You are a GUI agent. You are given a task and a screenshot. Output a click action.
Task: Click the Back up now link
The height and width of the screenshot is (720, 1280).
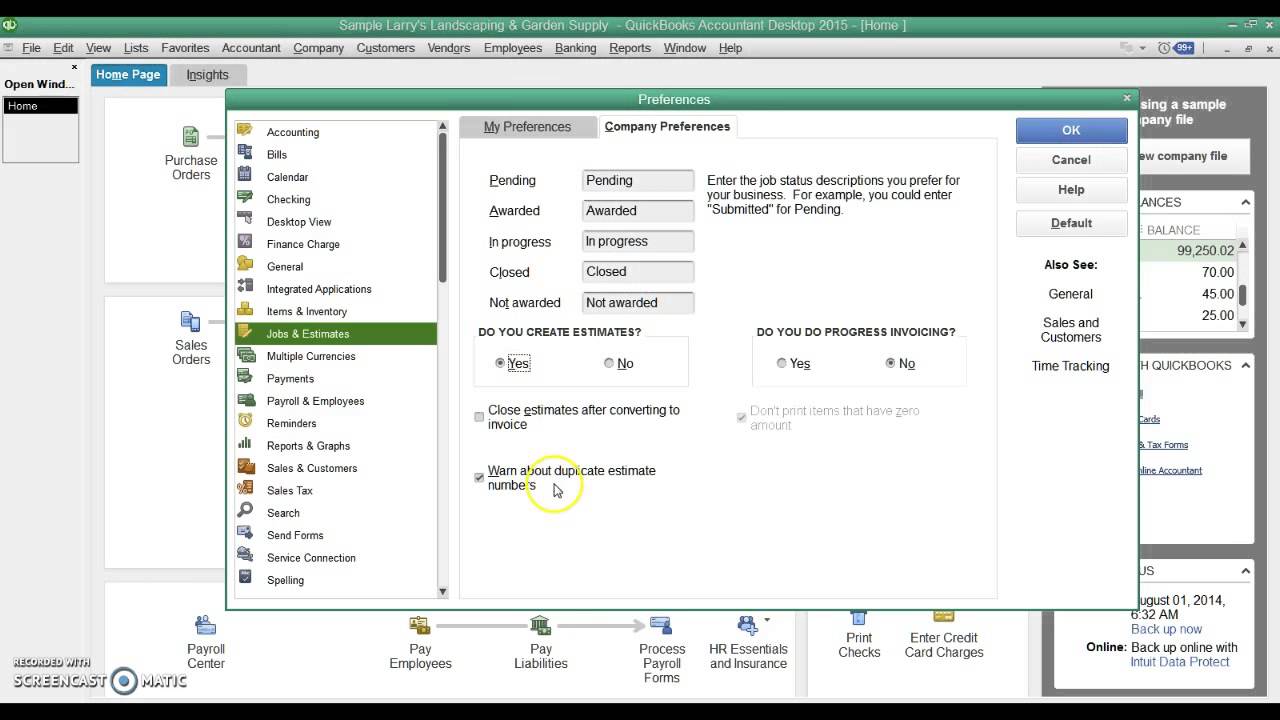coord(1166,629)
